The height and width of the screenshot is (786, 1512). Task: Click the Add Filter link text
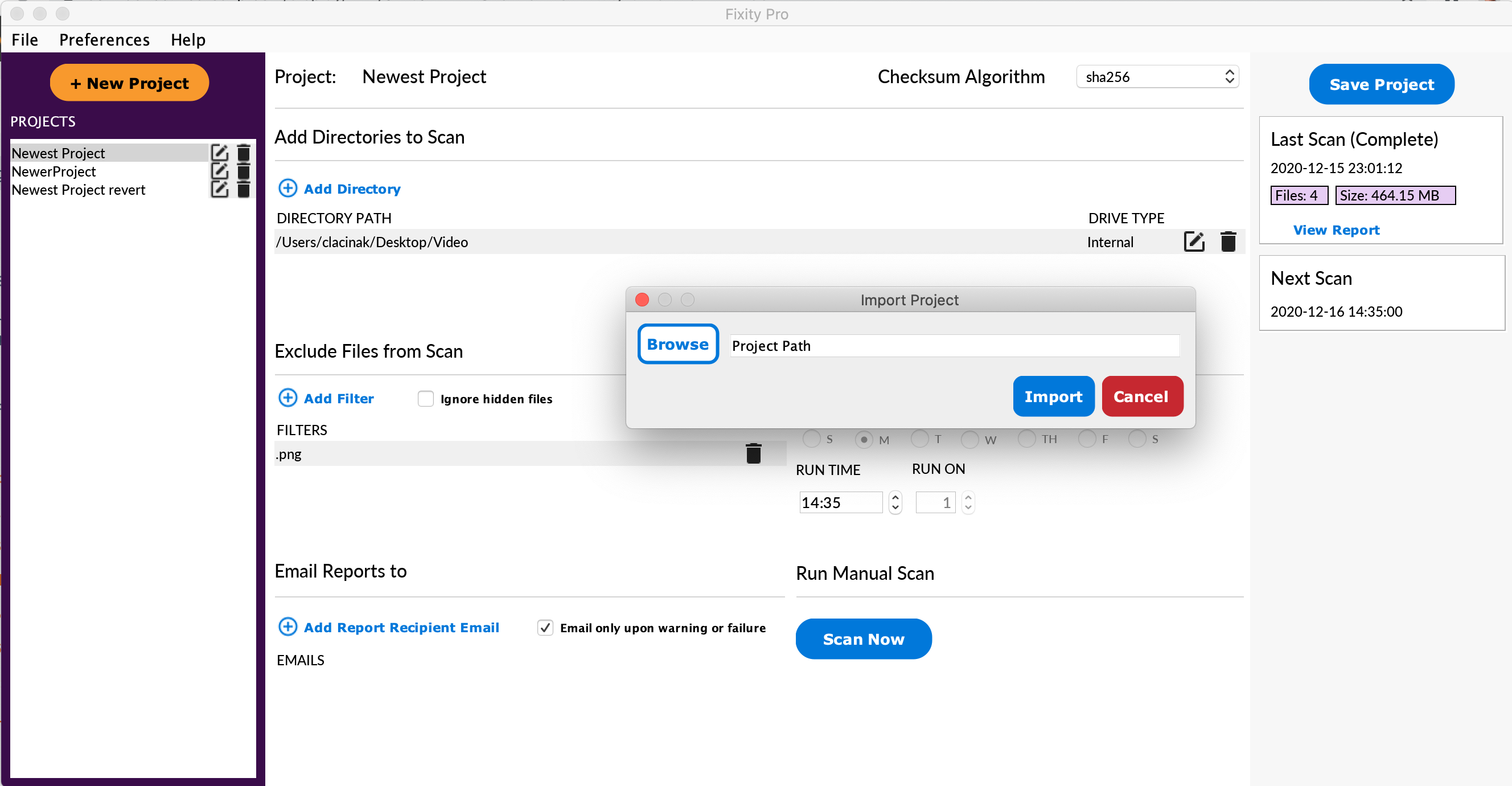click(x=339, y=398)
